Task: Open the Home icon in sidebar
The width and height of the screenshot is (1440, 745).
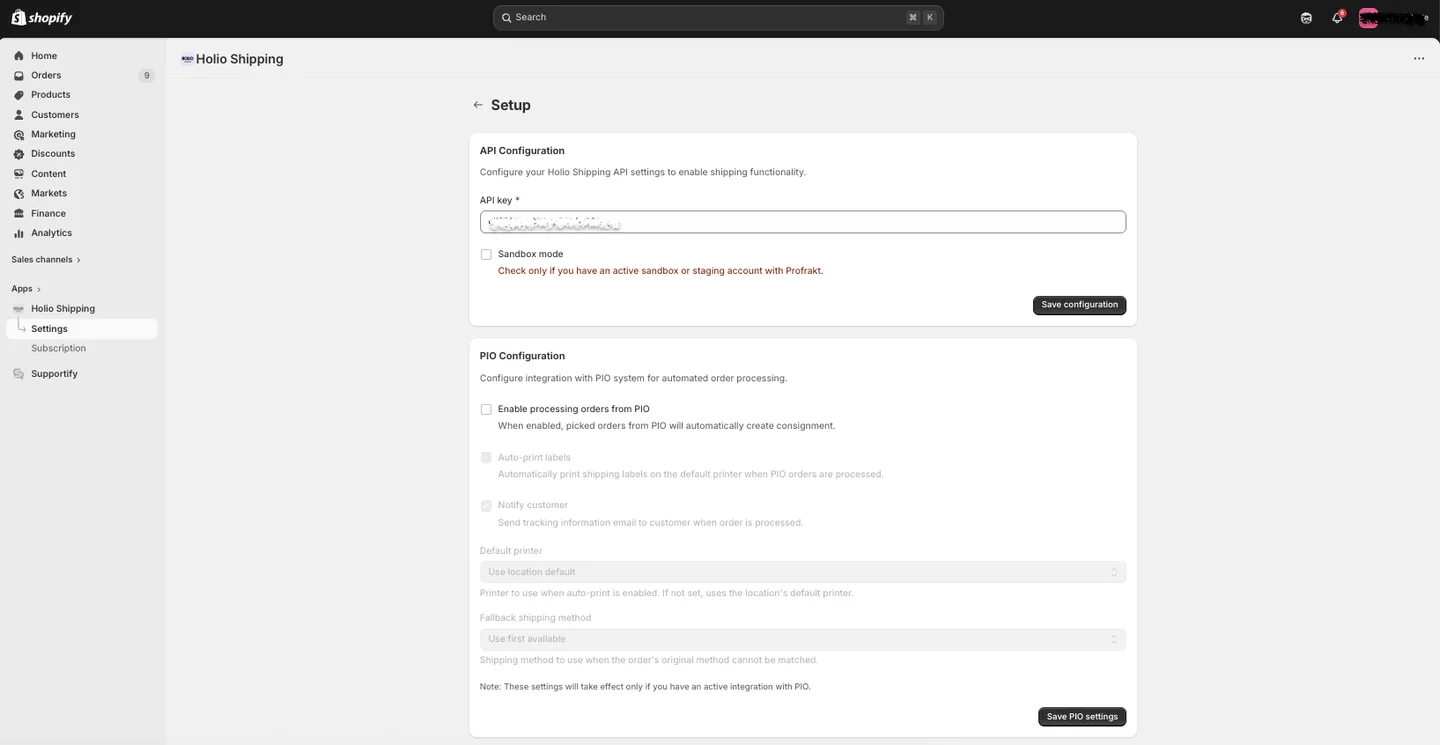Action: 18,56
